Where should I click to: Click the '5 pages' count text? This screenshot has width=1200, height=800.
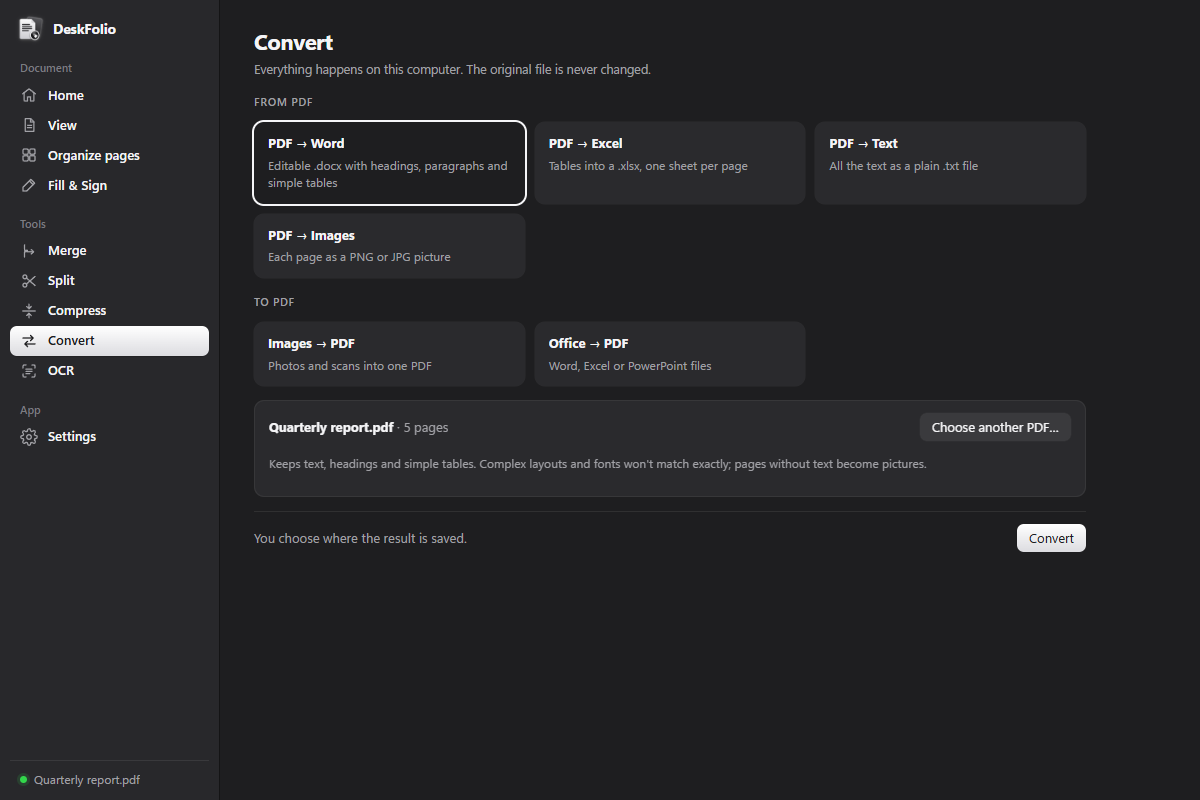[x=426, y=427]
